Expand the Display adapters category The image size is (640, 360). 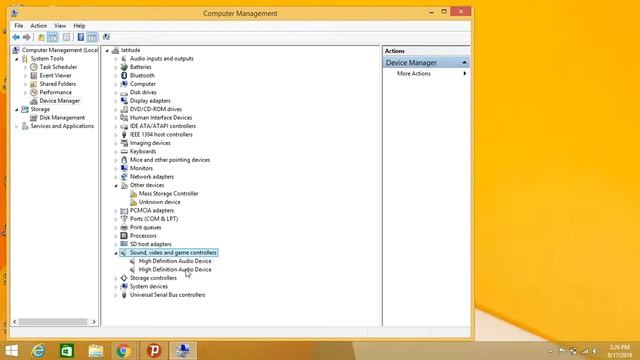point(116,101)
